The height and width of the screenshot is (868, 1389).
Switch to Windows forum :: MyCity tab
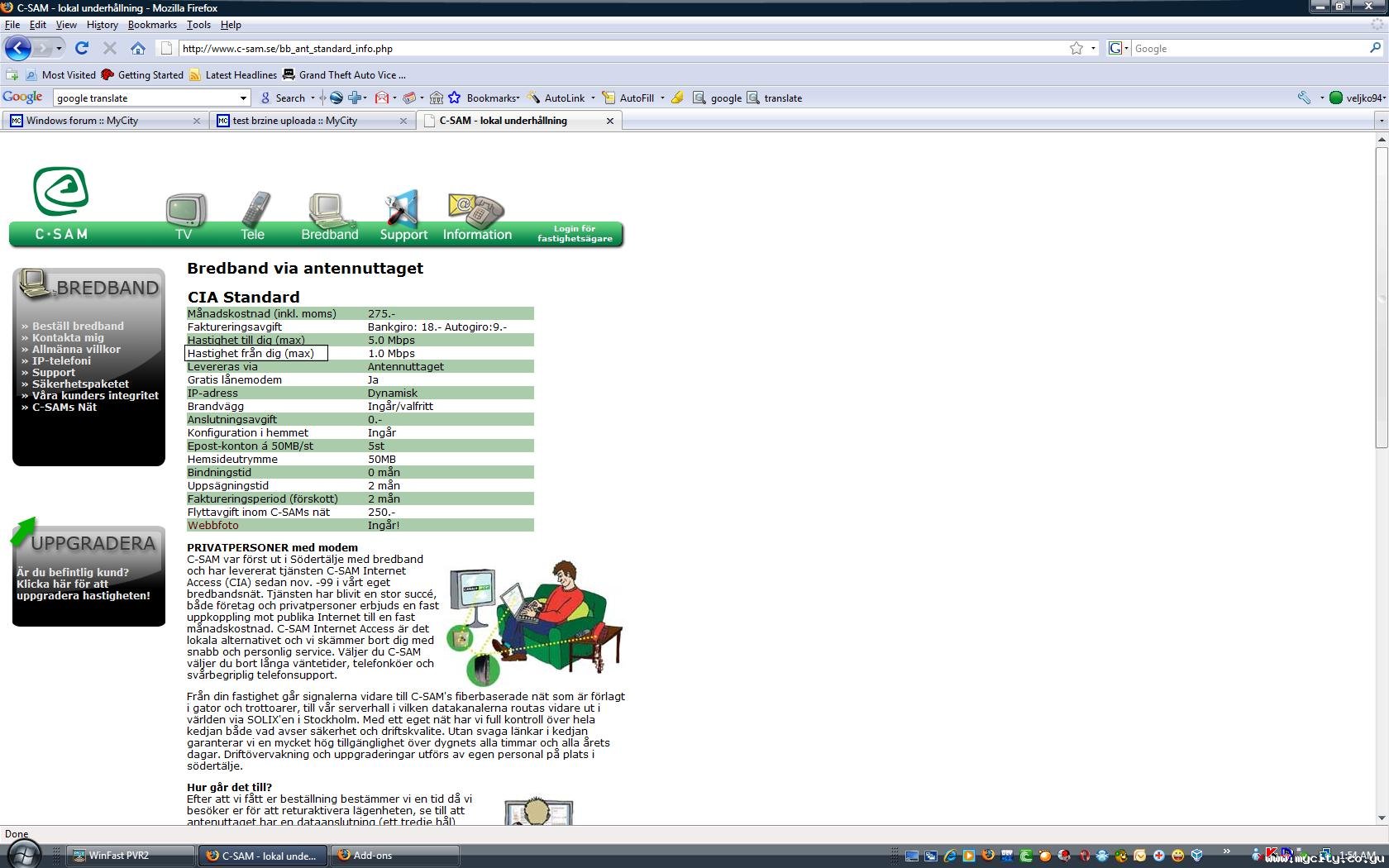pyautogui.click(x=104, y=121)
